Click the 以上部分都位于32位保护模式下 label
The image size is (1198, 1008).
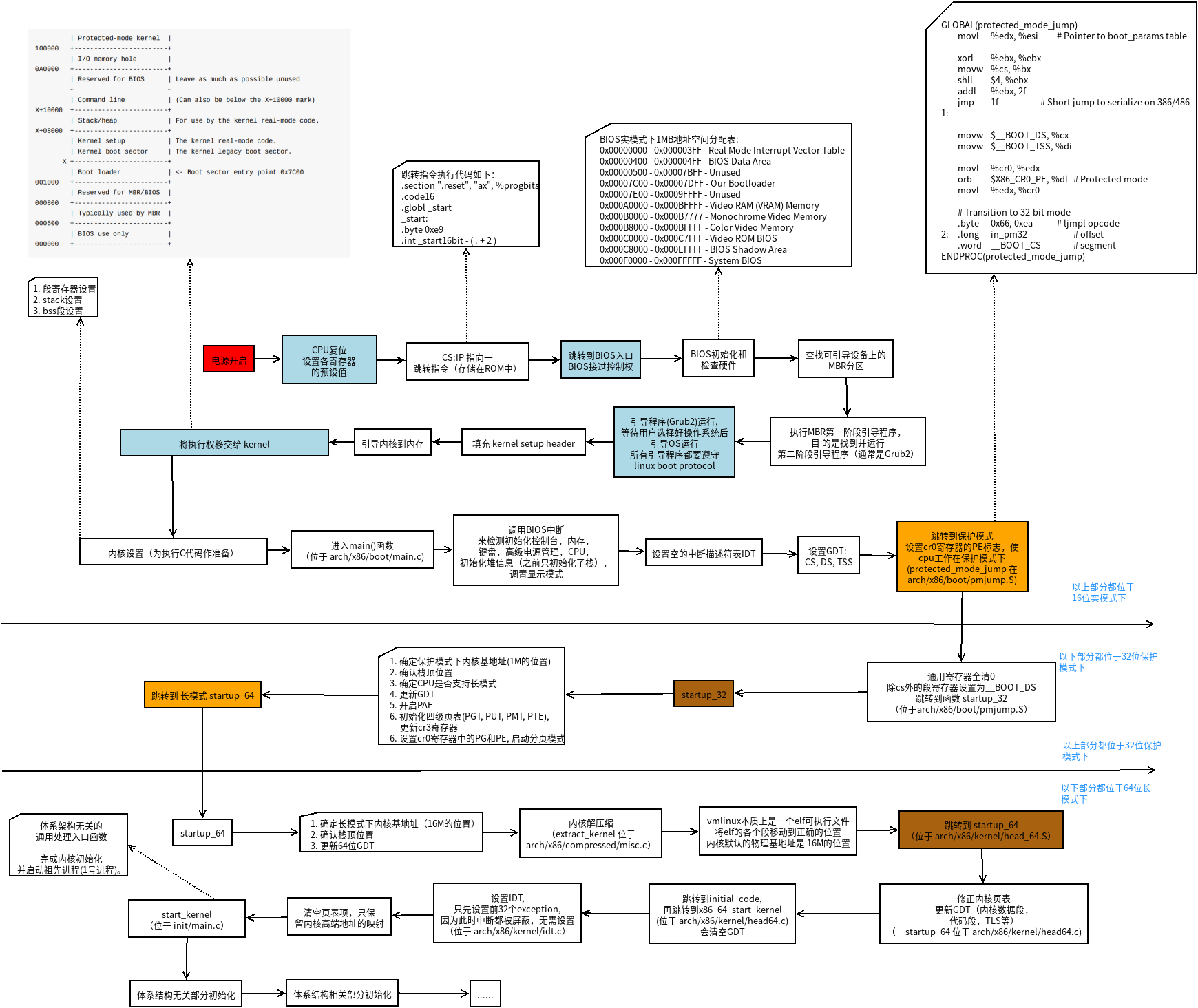pos(1111,750)
